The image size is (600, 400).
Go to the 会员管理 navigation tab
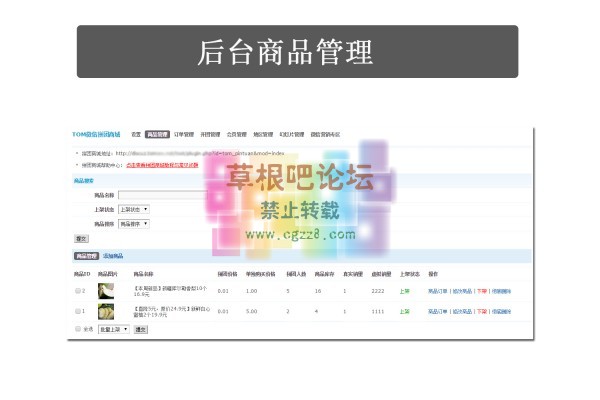pyautogui.click(x=236, y=134)
